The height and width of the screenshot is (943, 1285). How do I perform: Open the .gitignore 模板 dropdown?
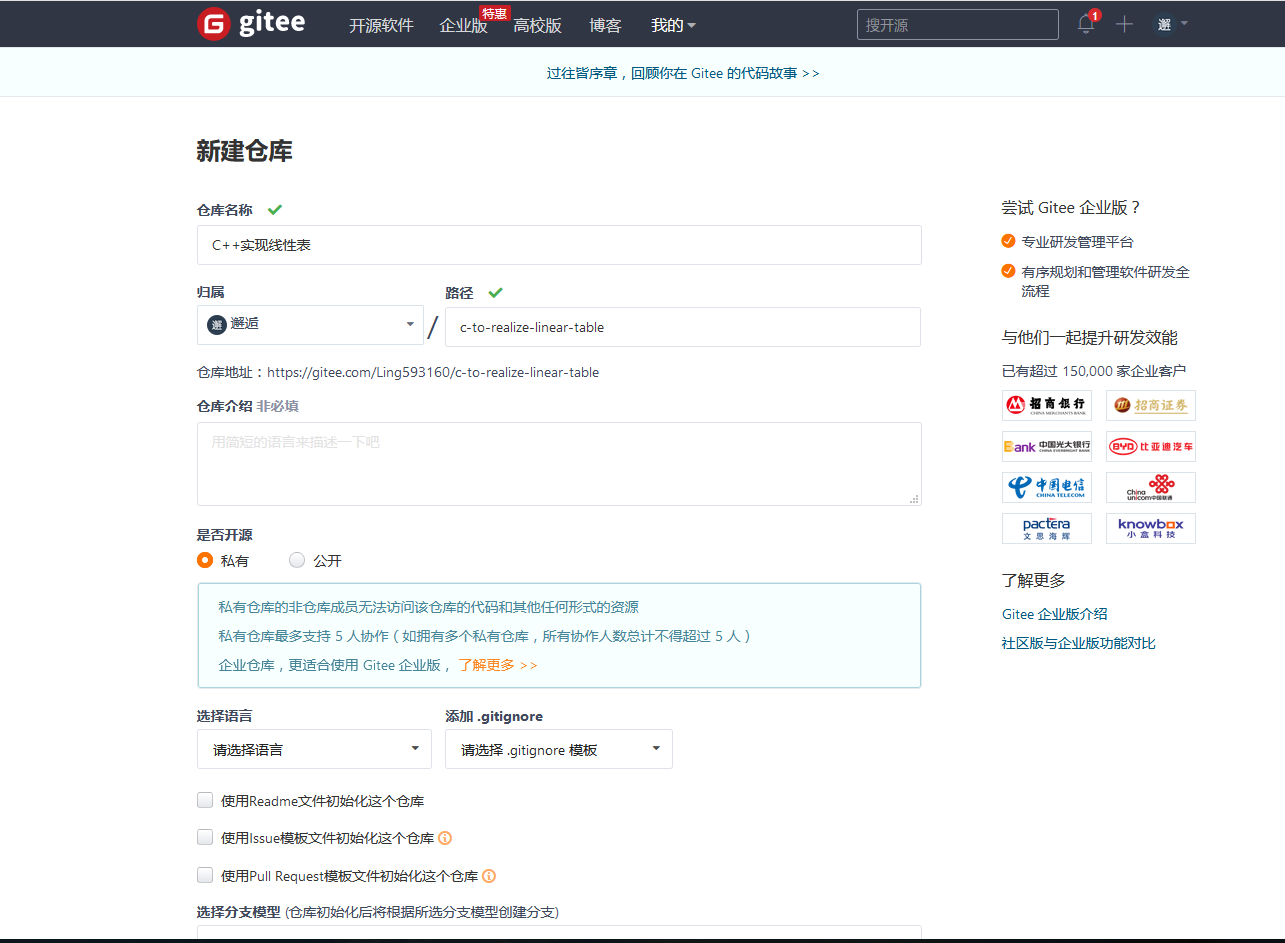[x=559, y=749]
